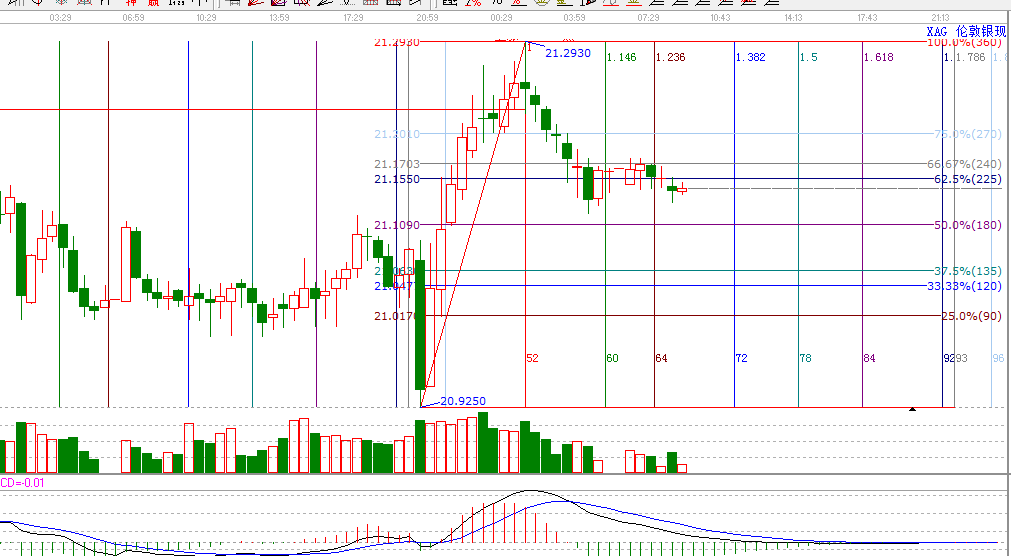Select the 62.5%(225) level label
Image resolution: width=1011 pixels, height=556 pixels.
point(967,180)
